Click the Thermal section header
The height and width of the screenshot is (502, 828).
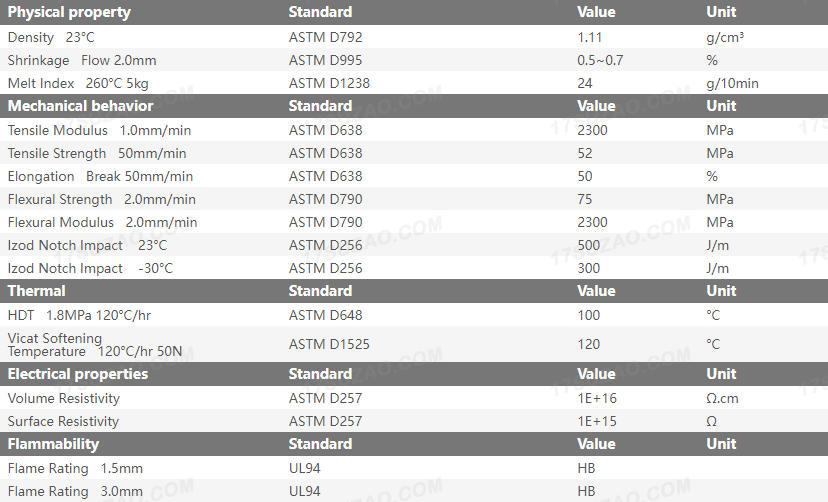(x=37, y=291)
